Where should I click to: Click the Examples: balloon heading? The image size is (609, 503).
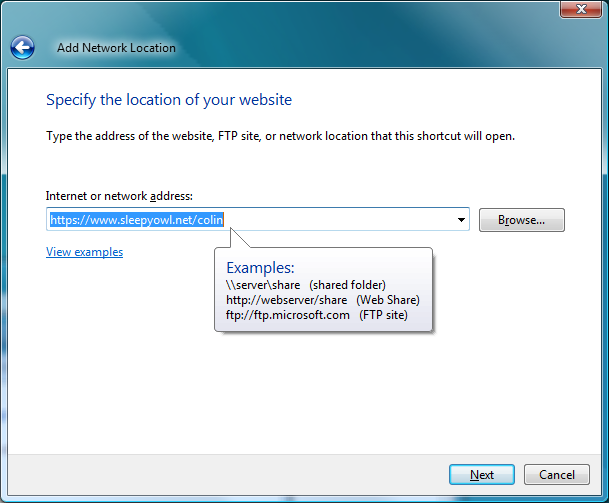pos(260,268)
